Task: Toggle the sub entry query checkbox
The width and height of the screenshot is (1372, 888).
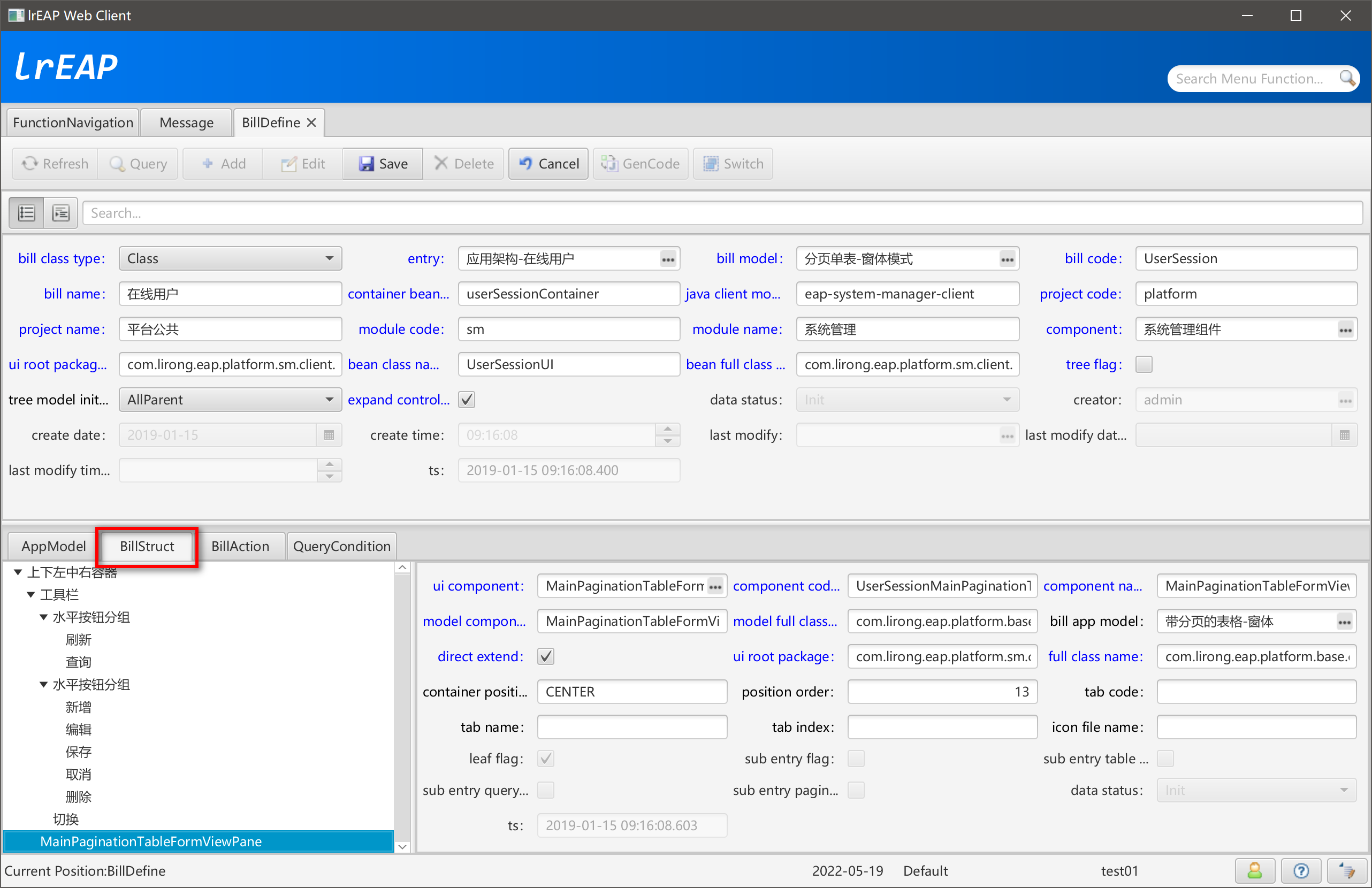Action: tap(546, 790)
